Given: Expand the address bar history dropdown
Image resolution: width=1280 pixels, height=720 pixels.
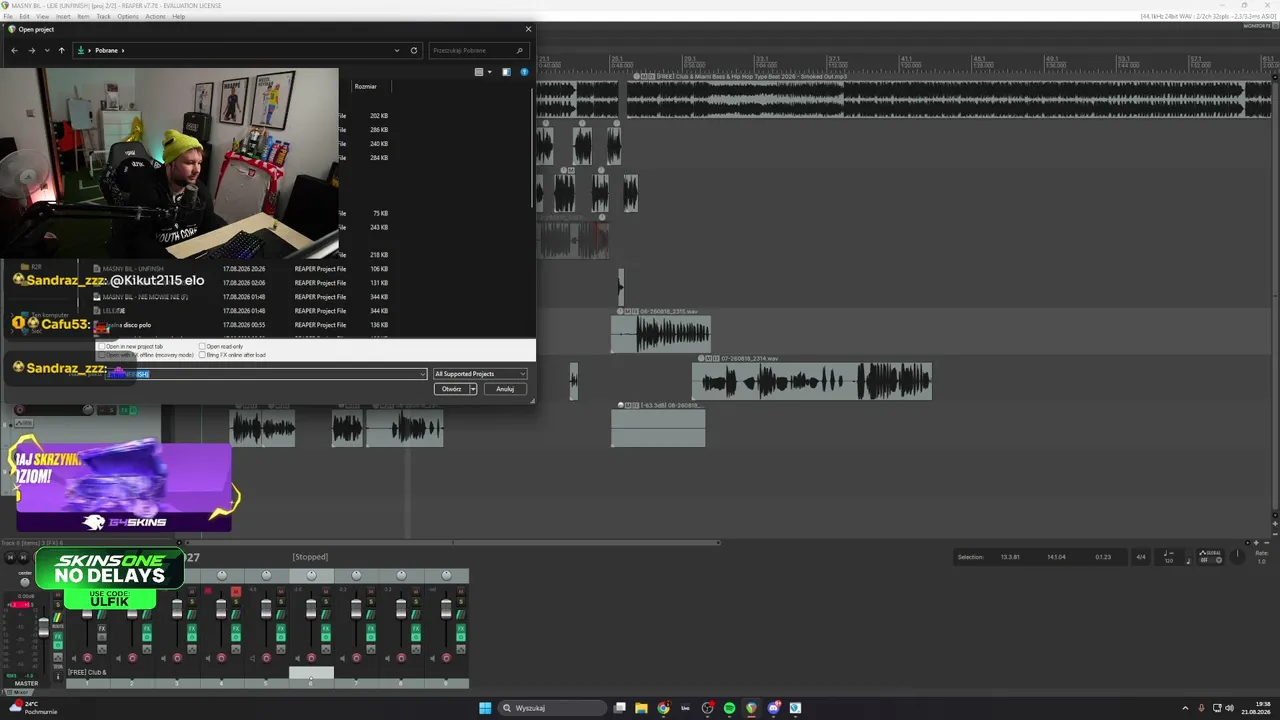Looking at the screenshot, I should coord(398,50).
